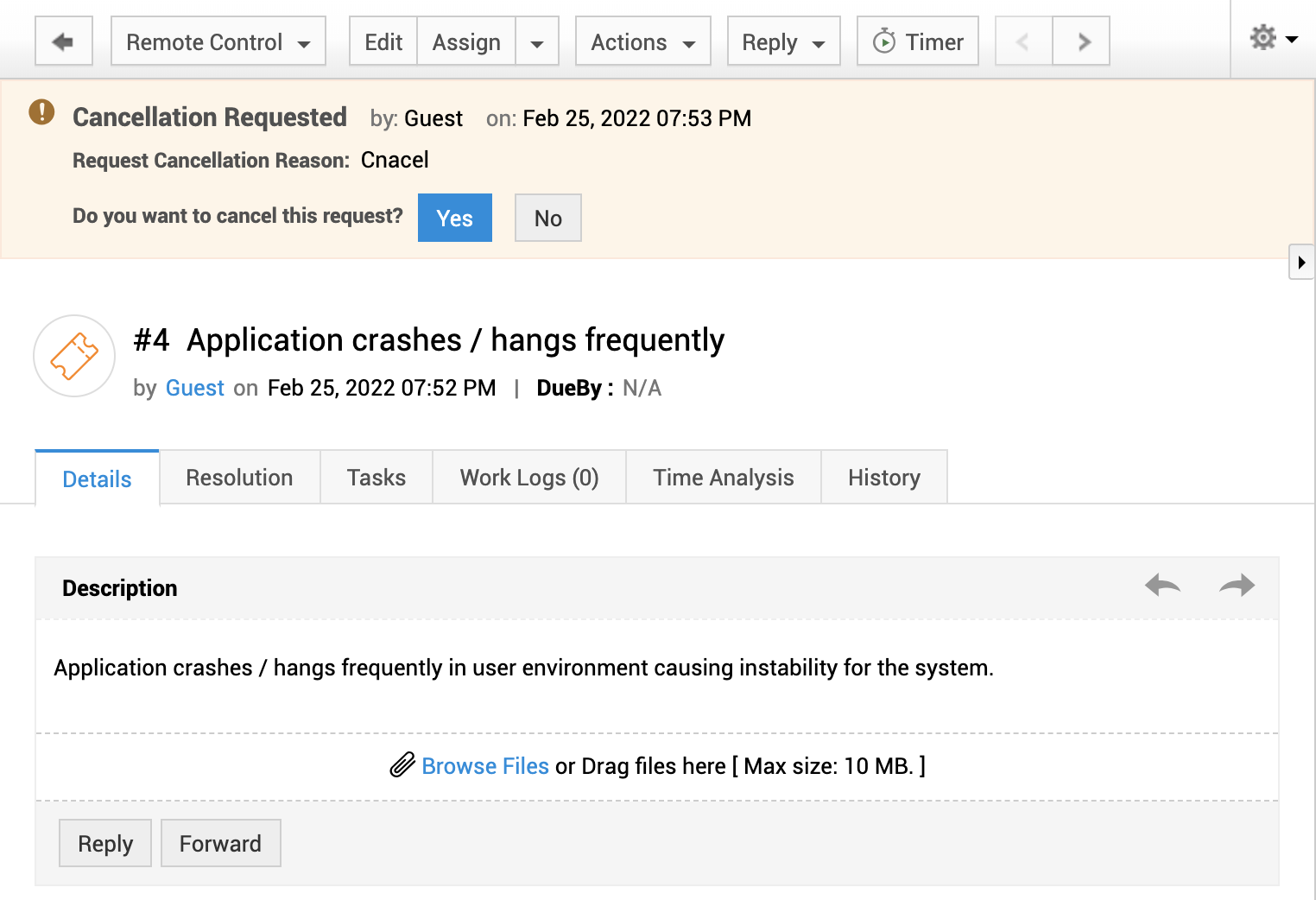Open the settings gear menu
Image resolution: width=1316 pixels, height=900 pixels.
click(1272, 38)
